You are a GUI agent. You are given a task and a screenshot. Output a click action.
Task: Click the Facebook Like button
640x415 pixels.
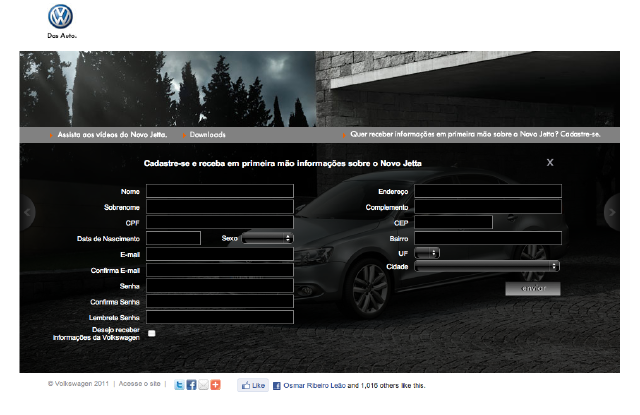point(253,385)
